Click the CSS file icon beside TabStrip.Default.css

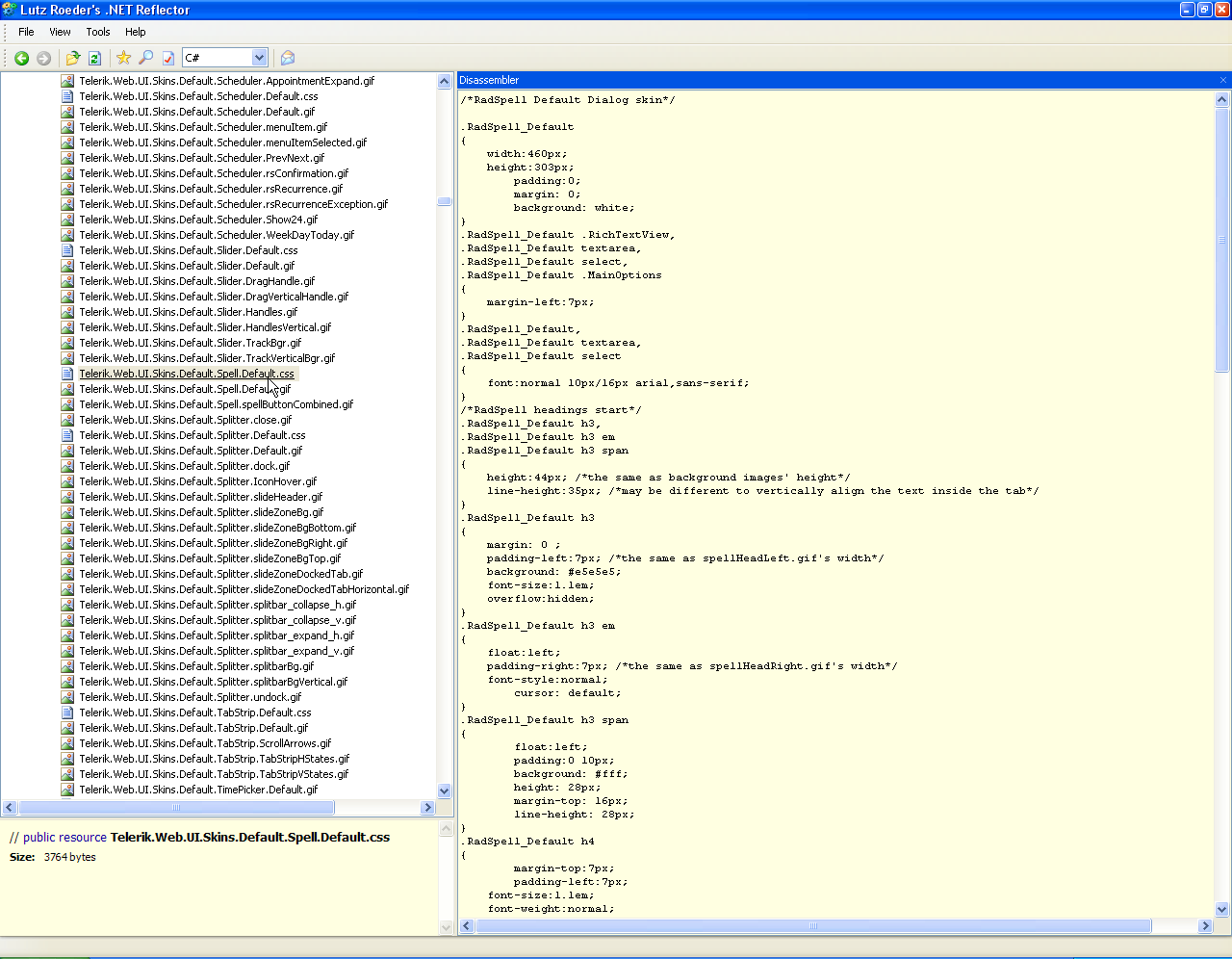[x=67, y=713]
